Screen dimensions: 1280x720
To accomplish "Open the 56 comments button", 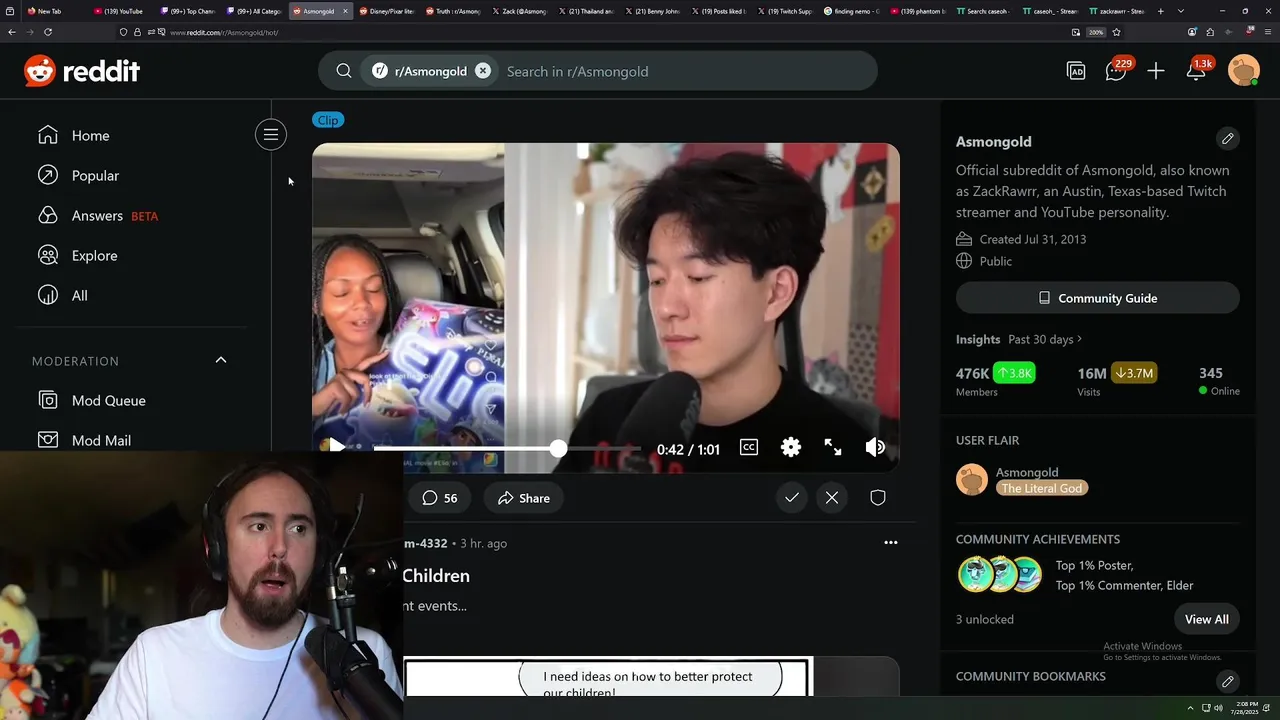I will pyautogui.click(x=440, y=498).
